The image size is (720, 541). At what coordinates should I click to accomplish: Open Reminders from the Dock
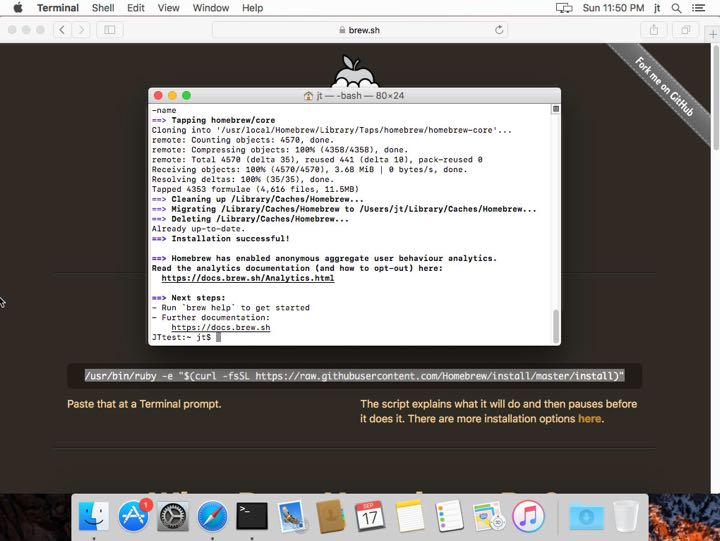pyautogui.click(x=450, y=517)
